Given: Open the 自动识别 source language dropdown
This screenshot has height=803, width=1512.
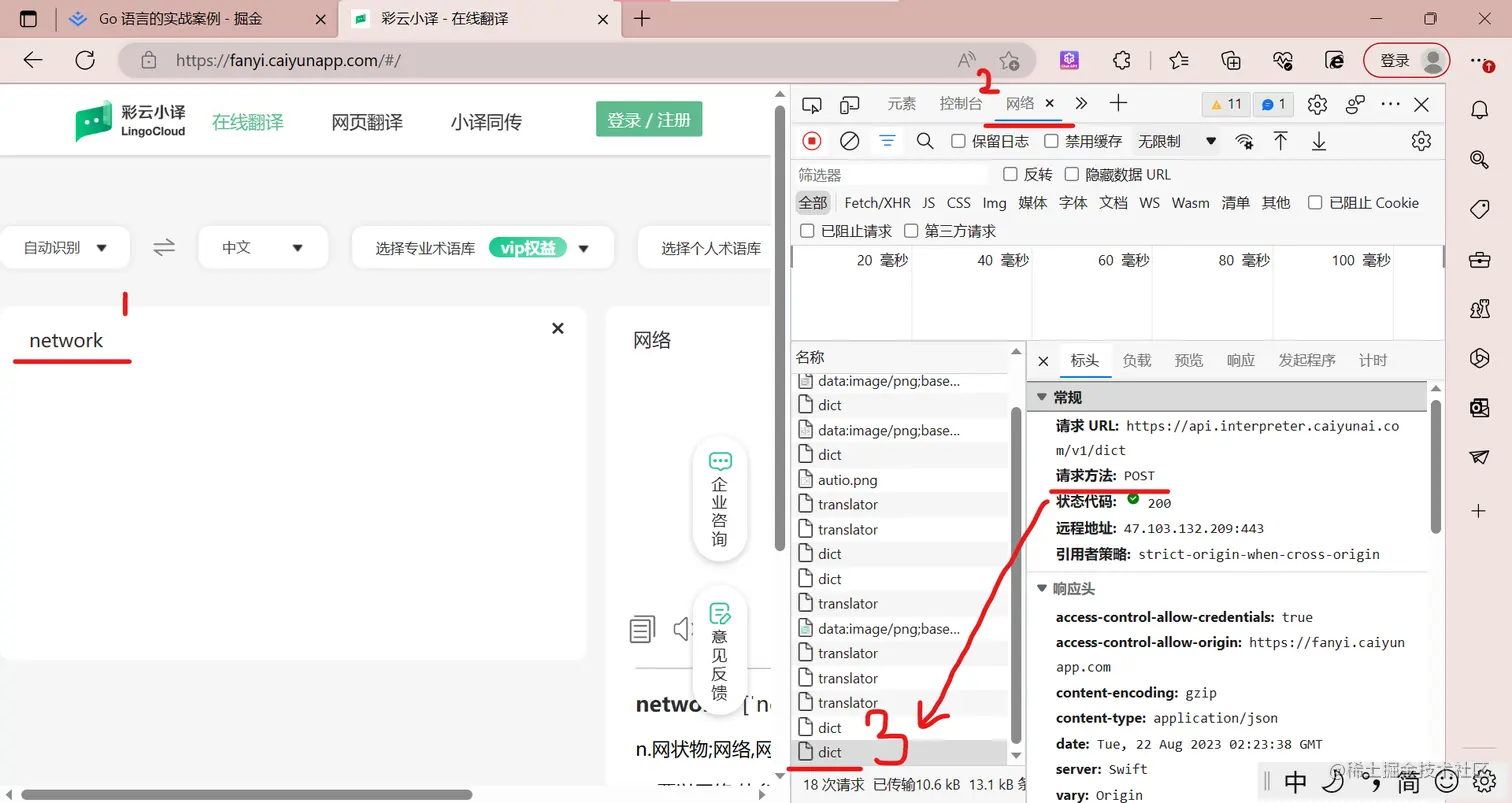Looking at the screenshot, I should (x=65, y=247).
